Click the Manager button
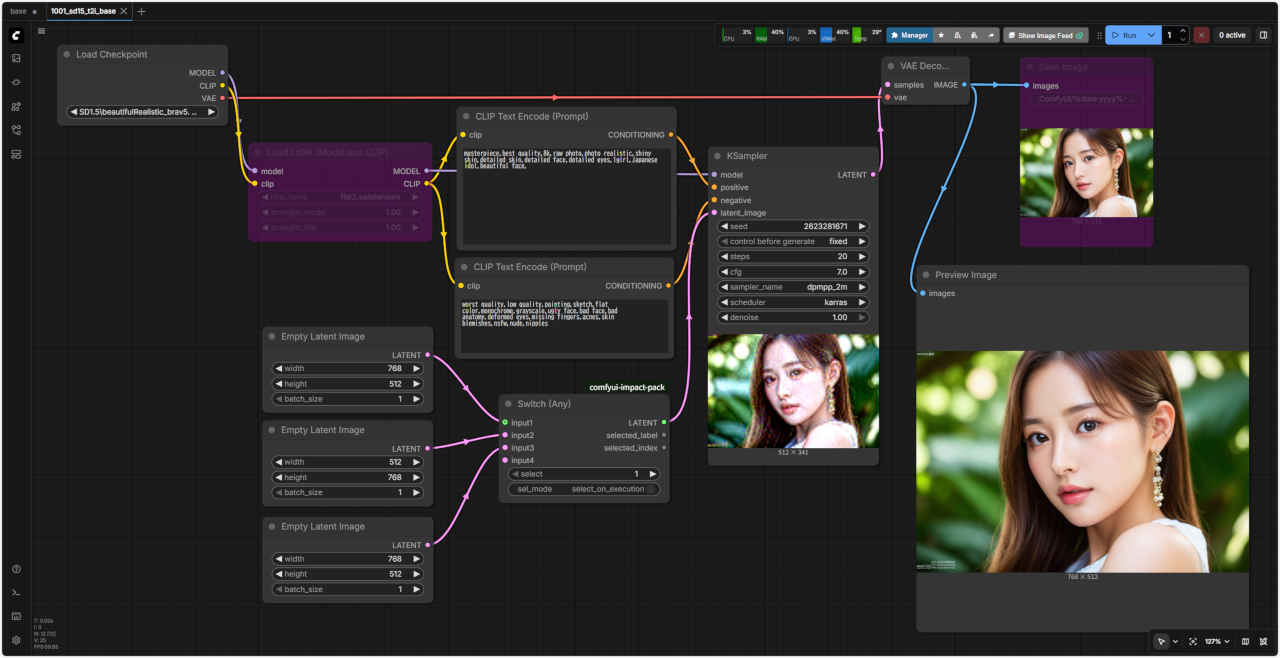 coord(909,35)
